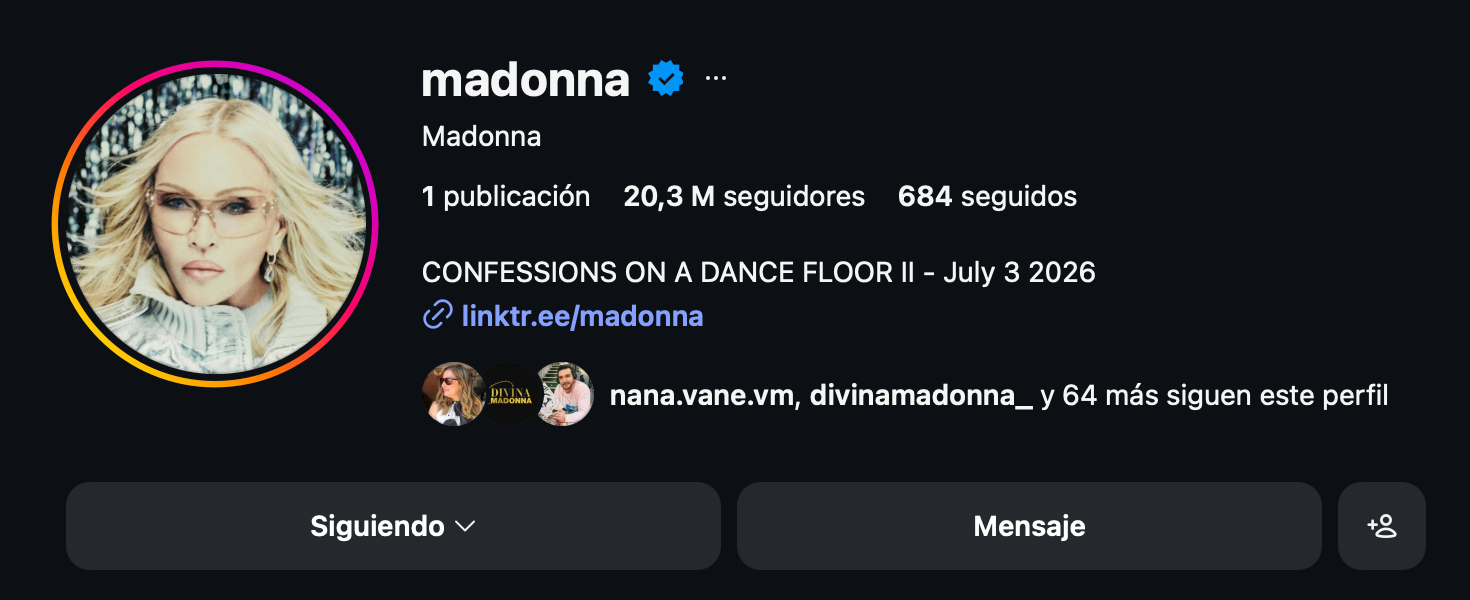The height and width of the screenshot is (600, 1470).
Task: Open the three-dot profile options menu
Action: 716,79
